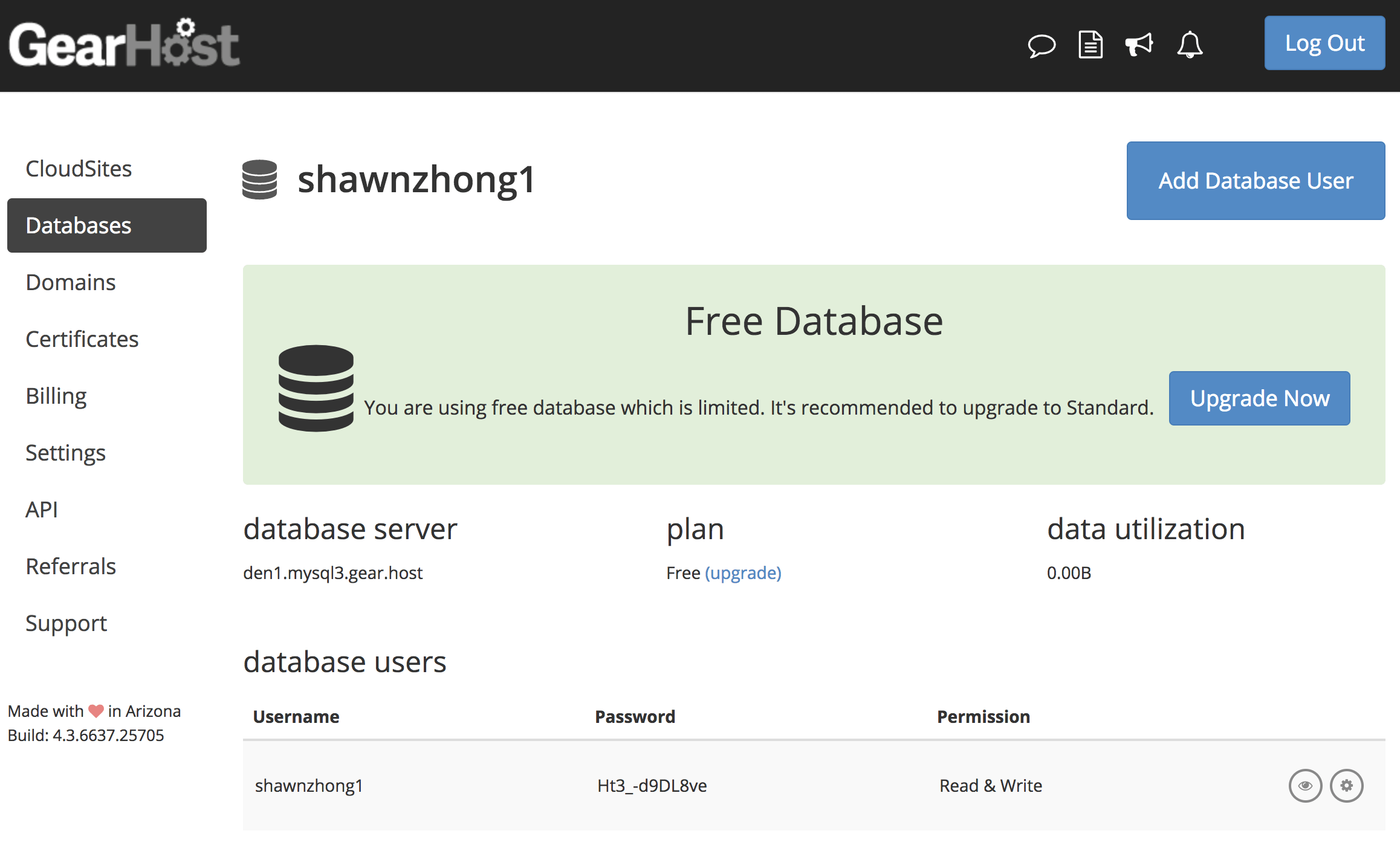Open the documentation page icon

(1091, 45)
